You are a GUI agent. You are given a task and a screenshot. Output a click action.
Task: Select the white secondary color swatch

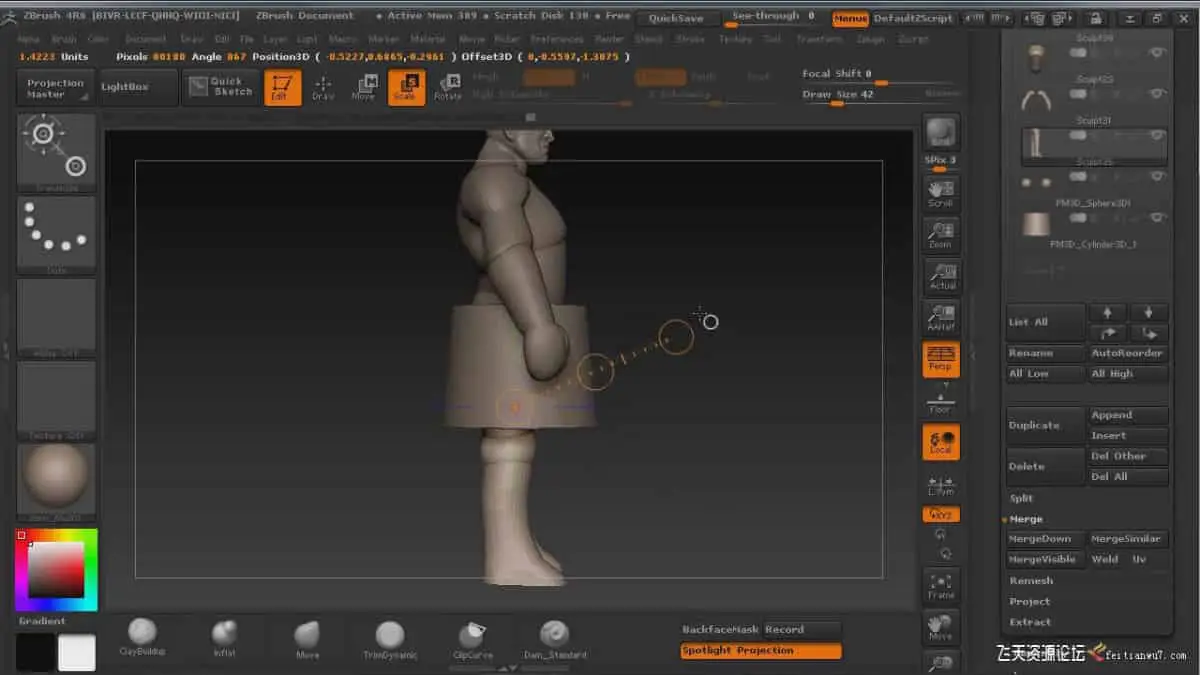coord(77,652)
